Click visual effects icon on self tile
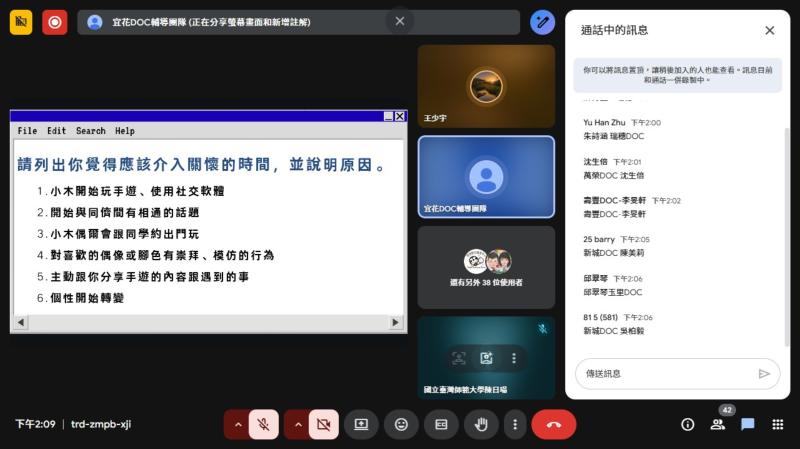Image resolution: width=800 pixels, height=449 pixels. [x=486, y=358]
